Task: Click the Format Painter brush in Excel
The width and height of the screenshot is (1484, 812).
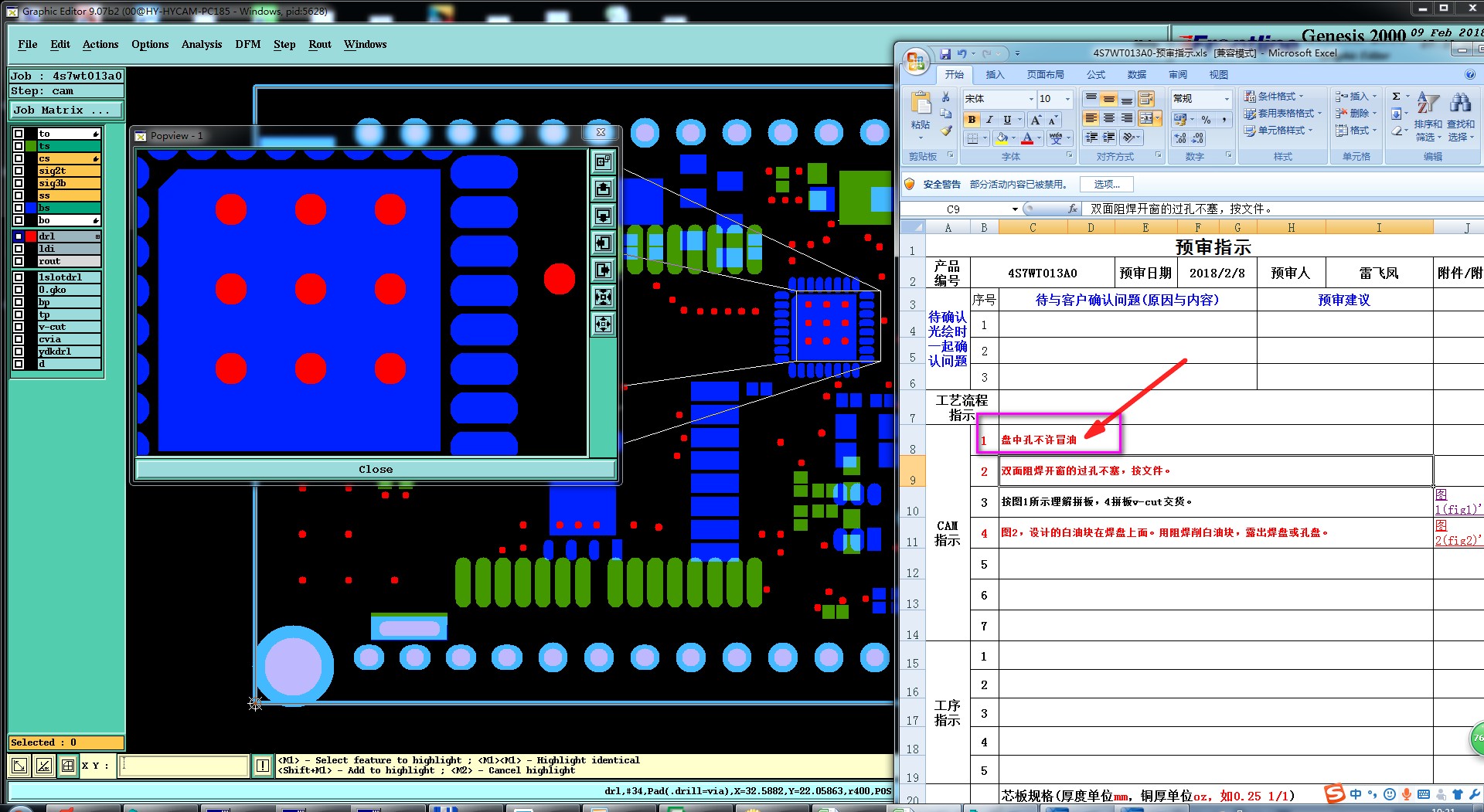Action: (x=945, y=131)
